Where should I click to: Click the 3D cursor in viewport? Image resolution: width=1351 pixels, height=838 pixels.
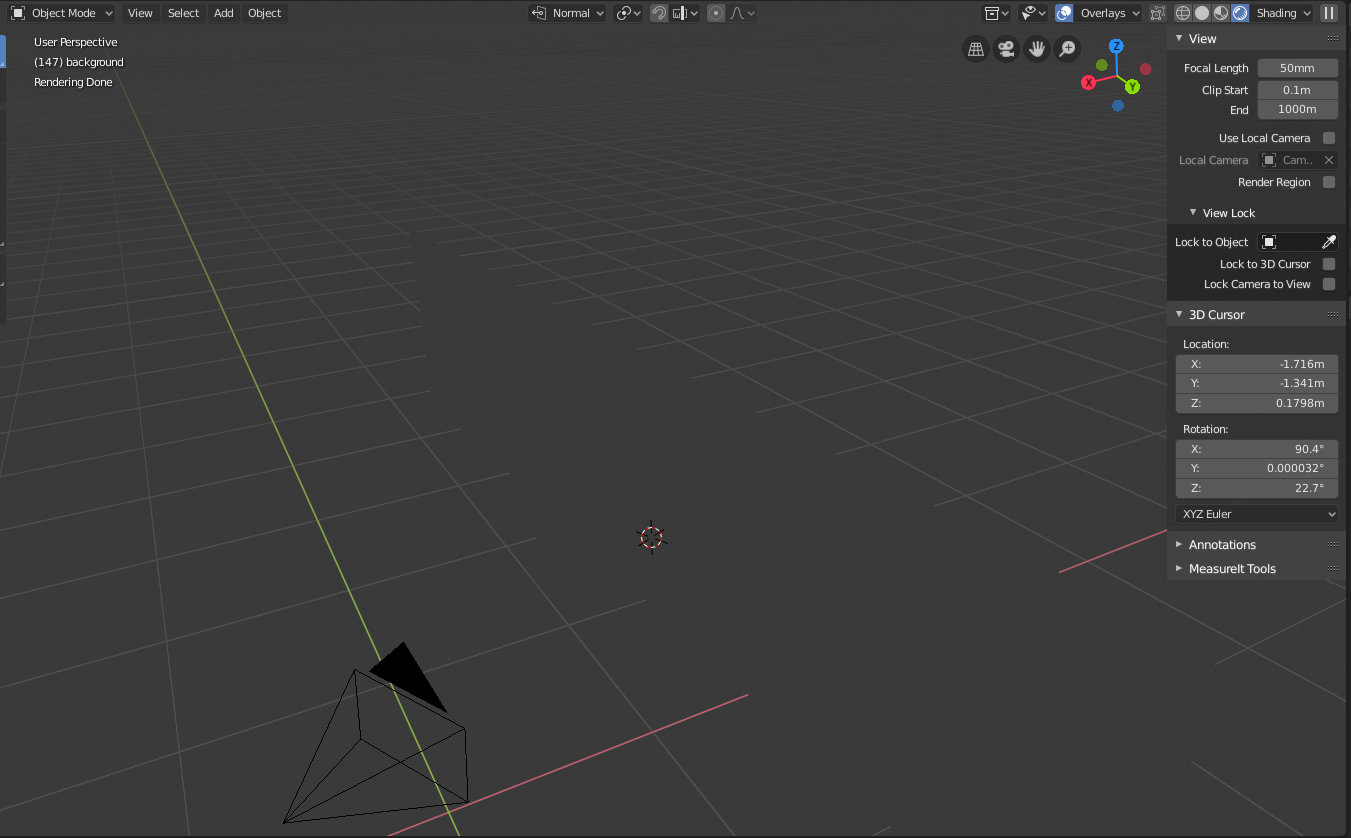tap(651, 537)
